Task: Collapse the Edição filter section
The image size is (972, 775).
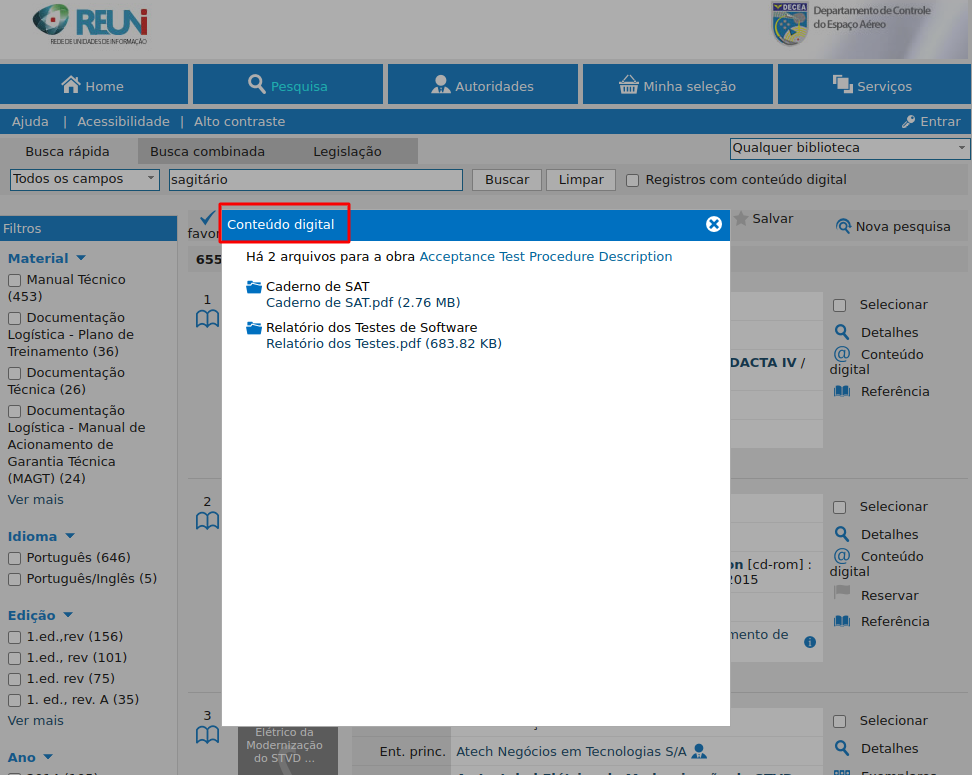Action: (x=68, y=614)
